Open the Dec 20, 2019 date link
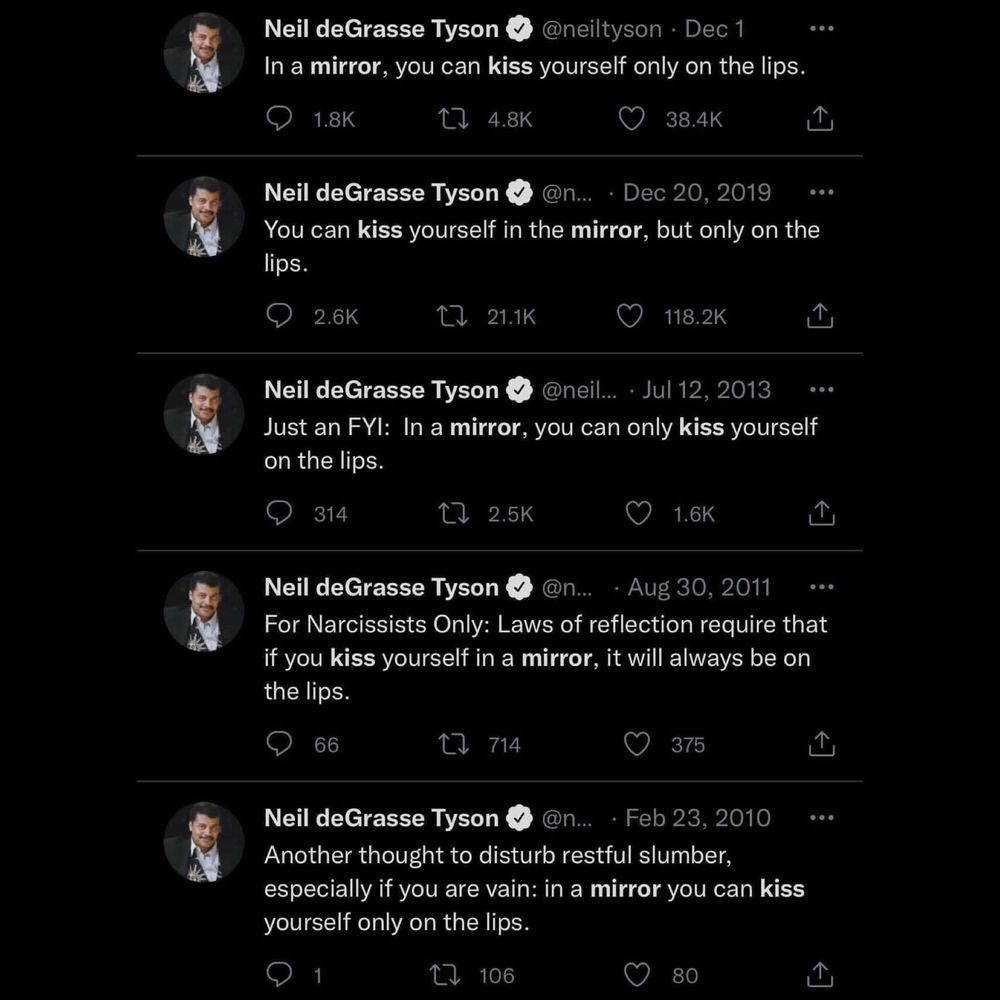1000x1000 pixels. [697, 192]
